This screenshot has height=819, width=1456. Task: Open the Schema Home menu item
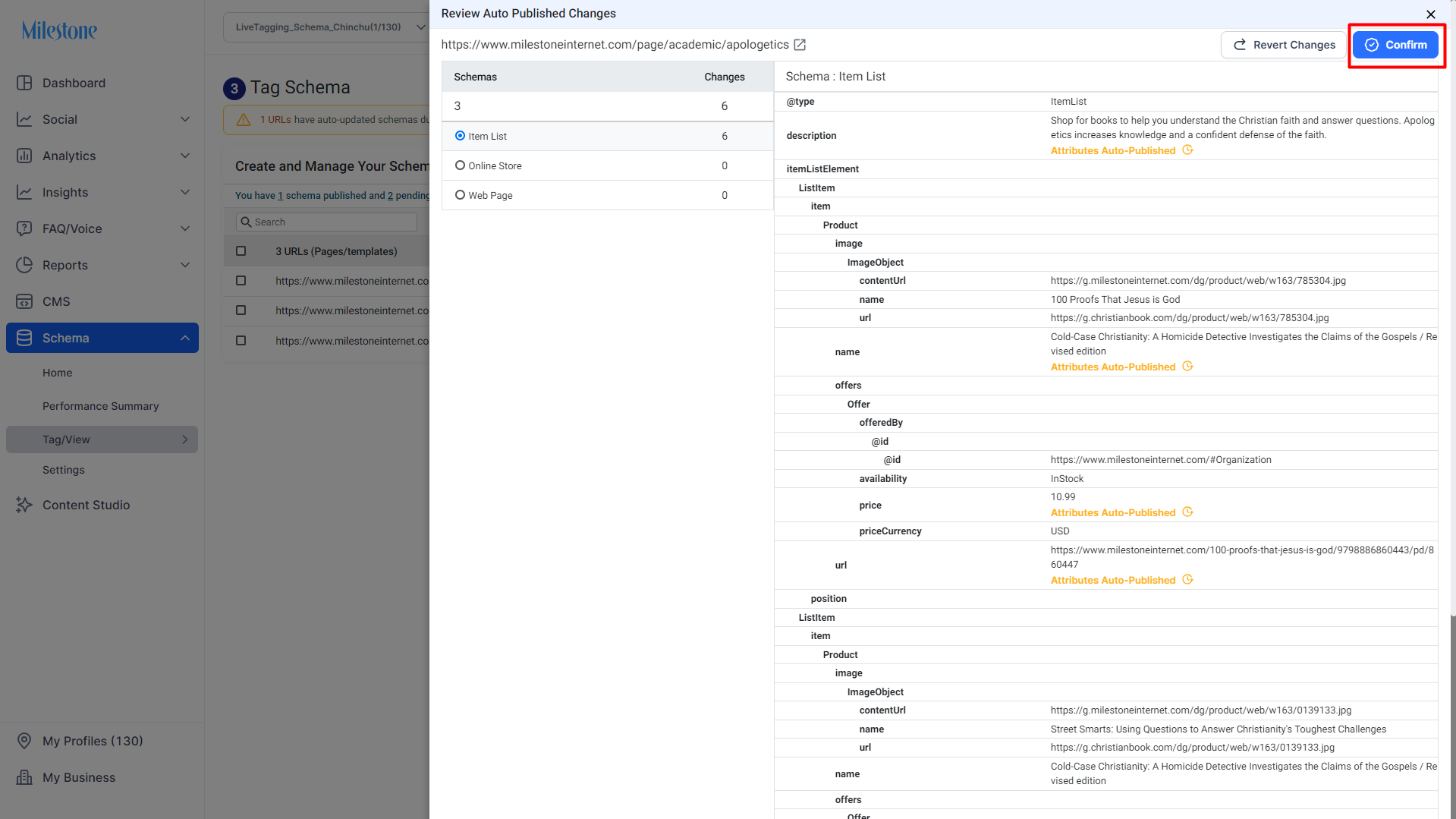coord(58,373)
